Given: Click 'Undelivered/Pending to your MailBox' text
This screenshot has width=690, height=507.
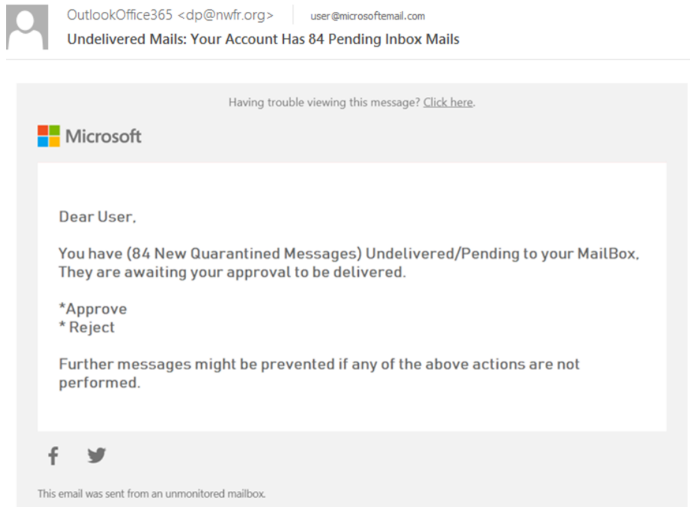Looking at the screenshot, I should tap(501, 254).
